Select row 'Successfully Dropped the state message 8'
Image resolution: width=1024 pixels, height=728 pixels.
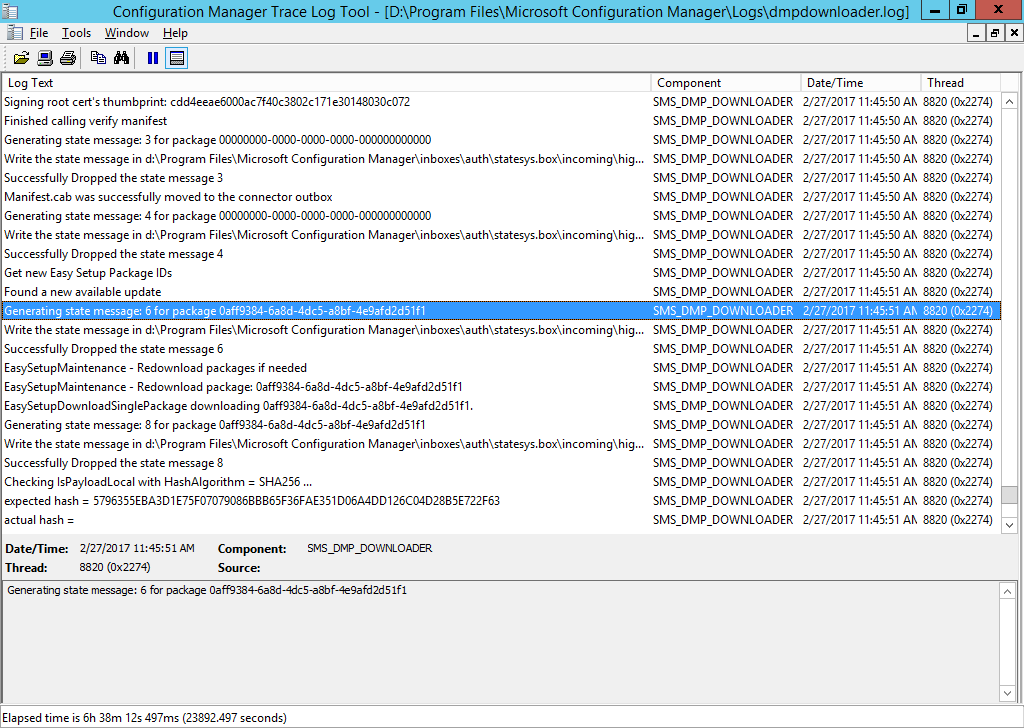501,463
